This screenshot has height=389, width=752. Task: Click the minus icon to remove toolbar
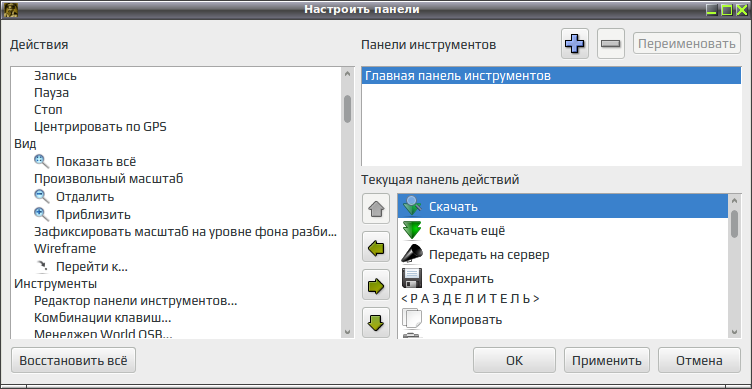tap(611, 44)
